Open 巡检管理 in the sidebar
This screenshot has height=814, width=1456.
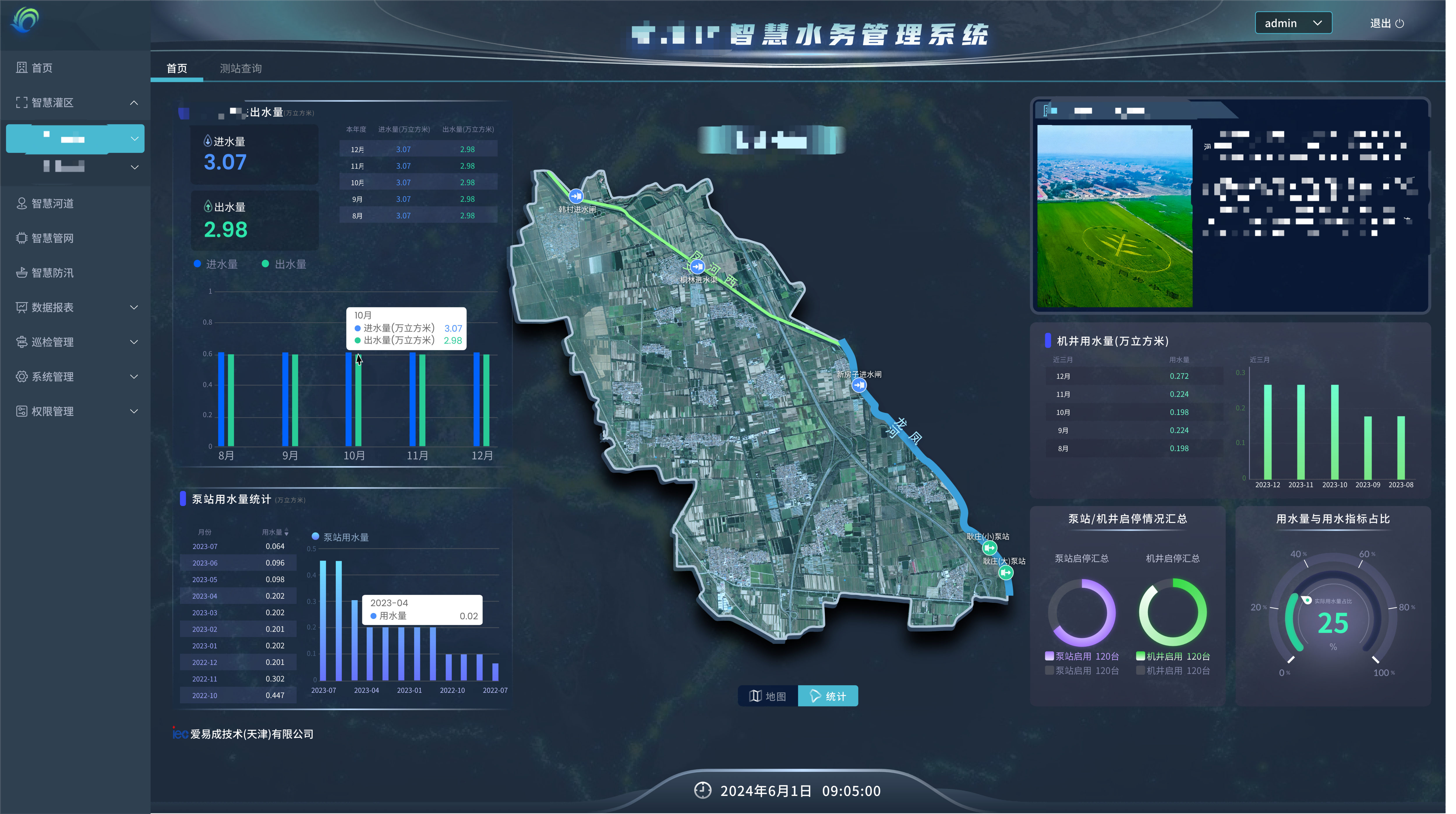point(75,342)
